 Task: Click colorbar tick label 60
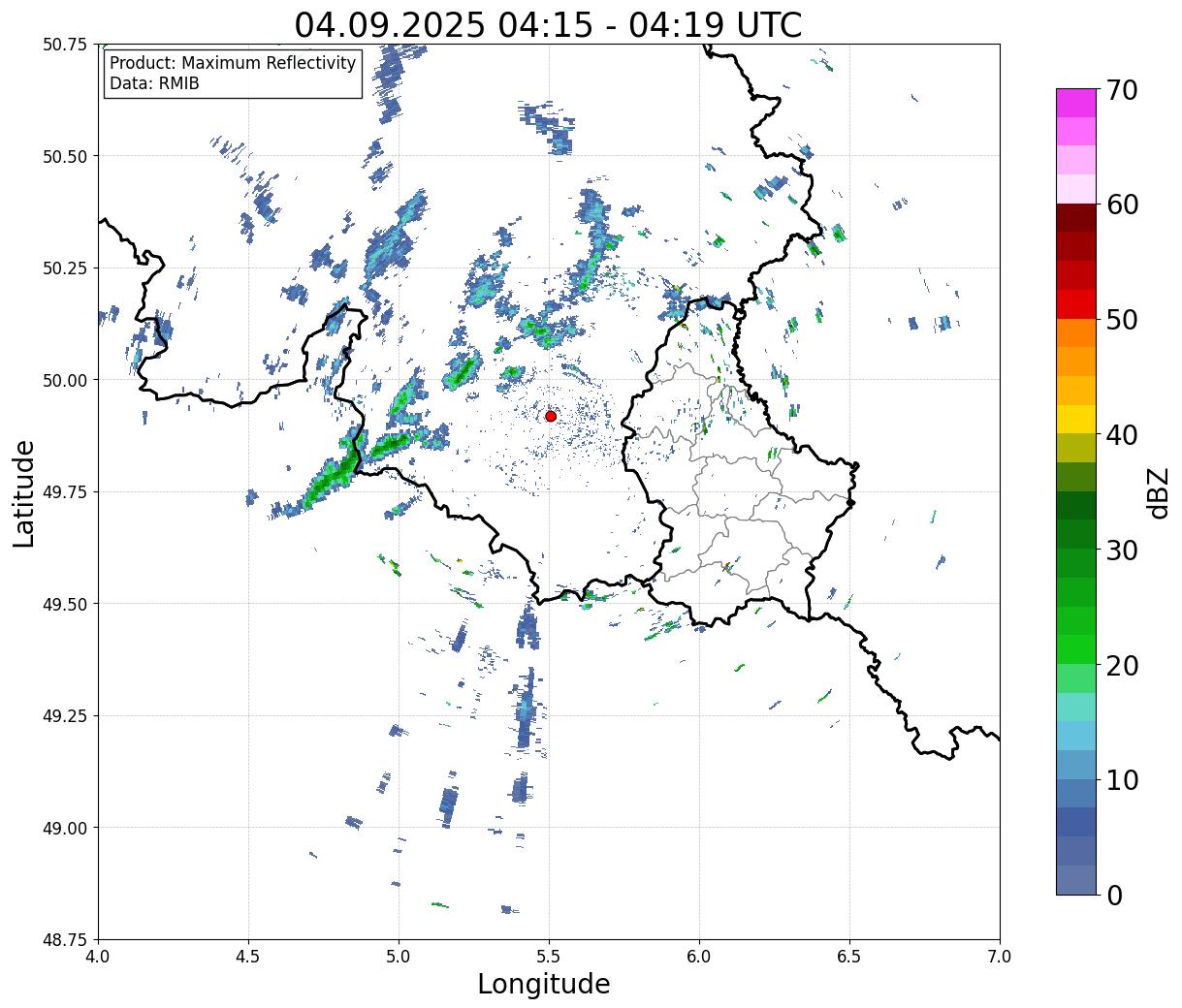(1122, 205)
